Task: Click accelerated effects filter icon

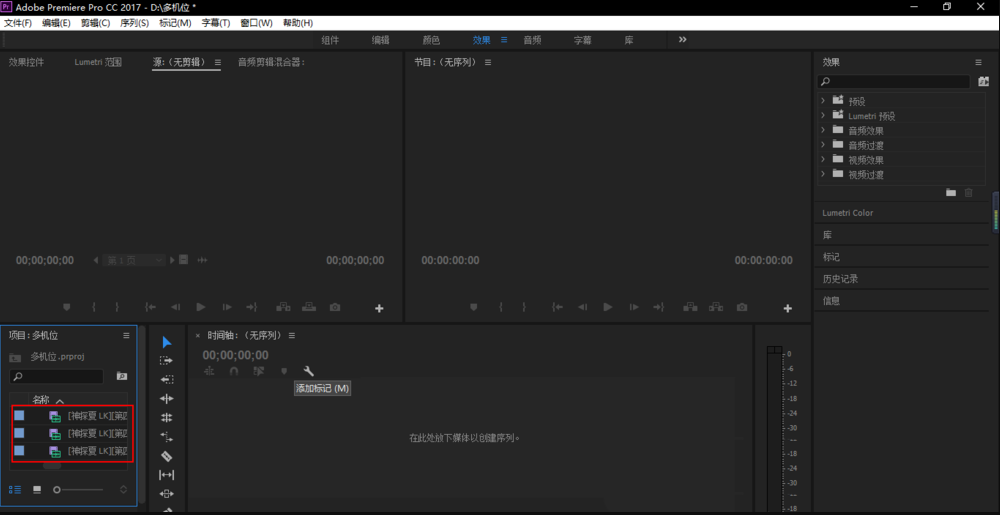Action: point(983,82)
